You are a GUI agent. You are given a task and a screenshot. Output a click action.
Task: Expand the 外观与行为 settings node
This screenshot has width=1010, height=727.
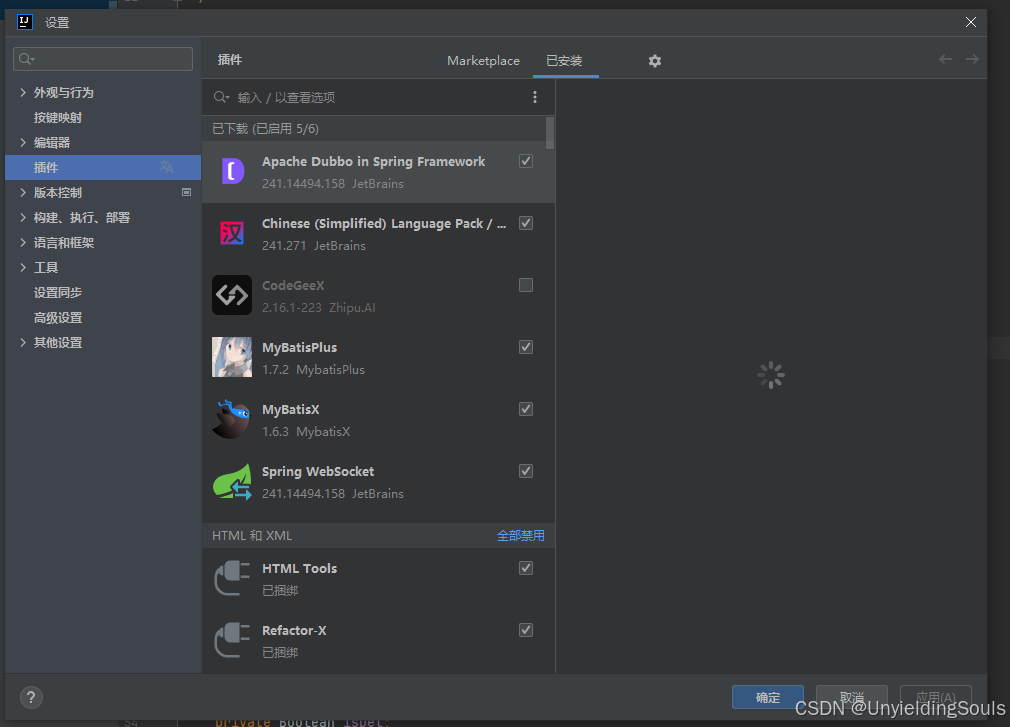tap(23, 92)
